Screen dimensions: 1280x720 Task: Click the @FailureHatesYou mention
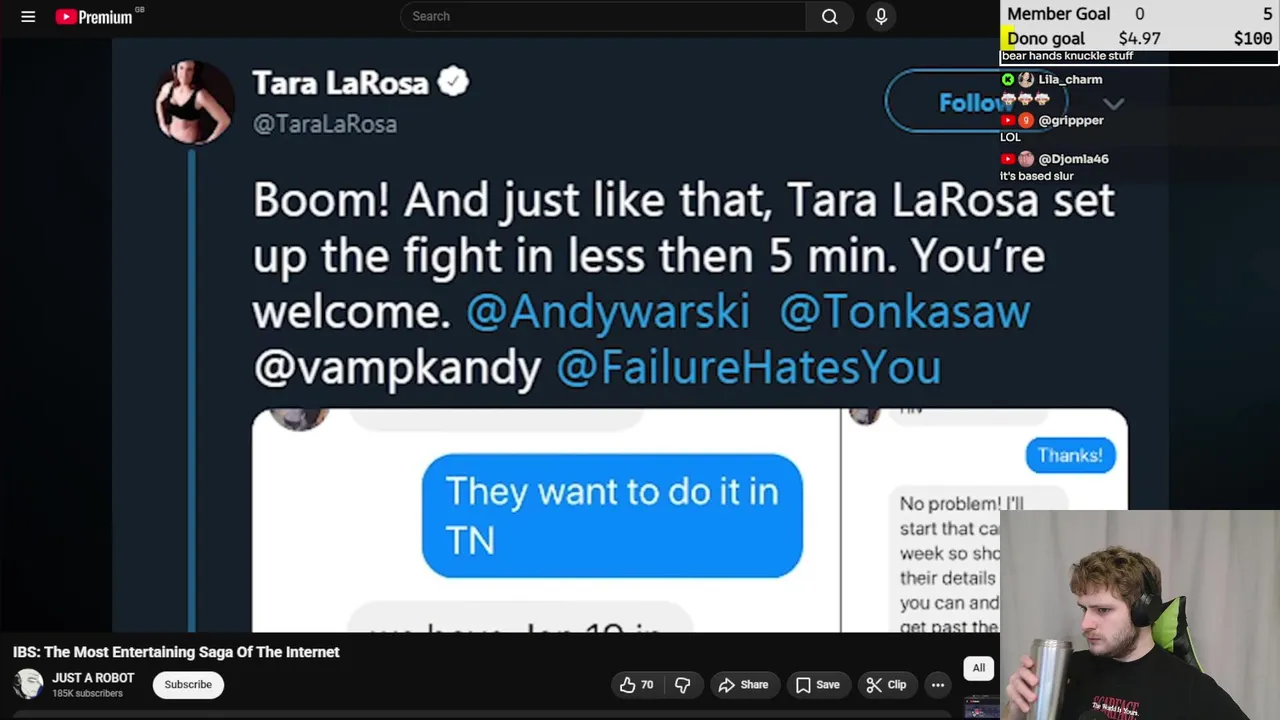(x=749, y=368)
